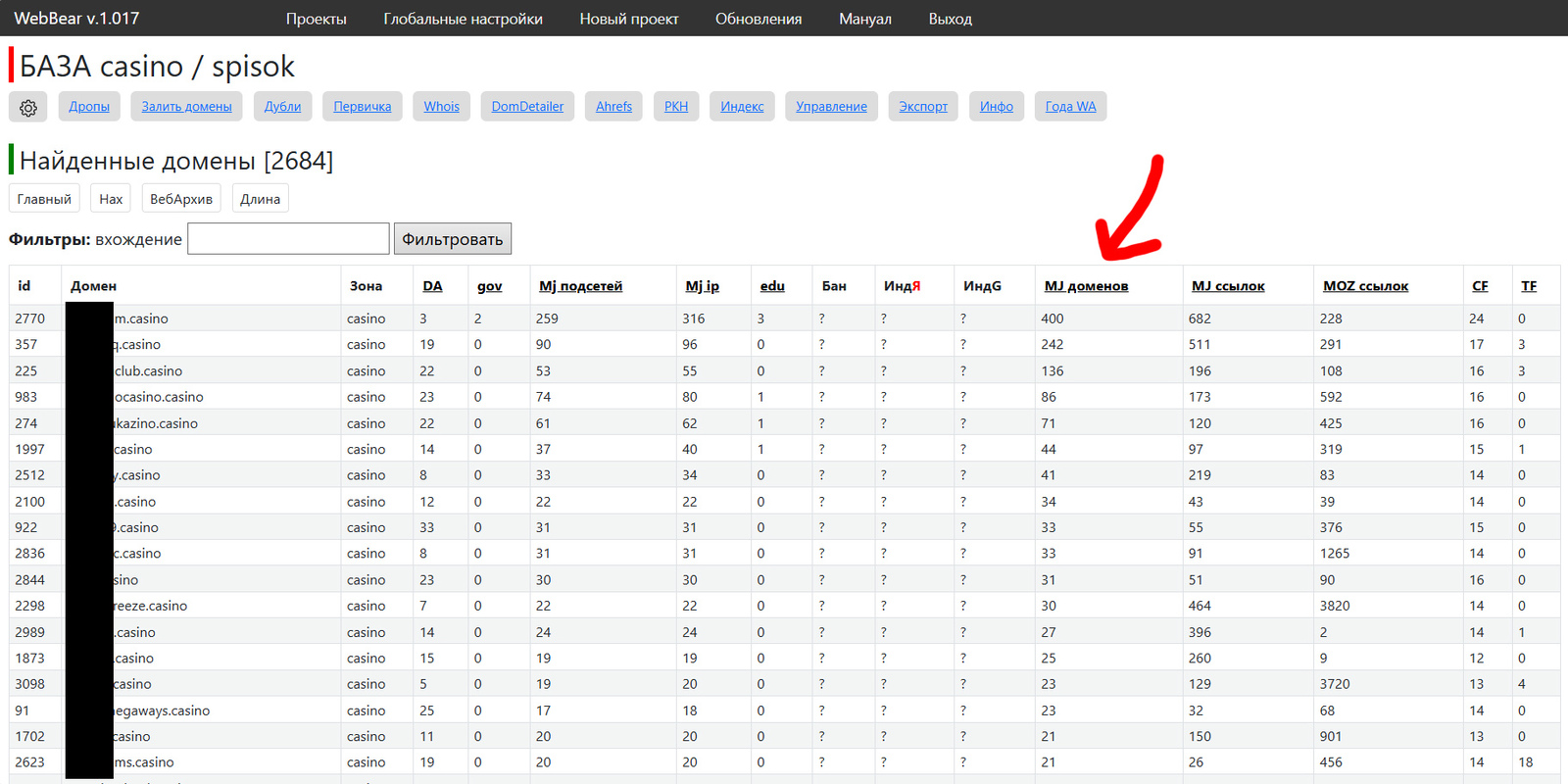Open Глобальные настройки in top menu

(463, 19)
